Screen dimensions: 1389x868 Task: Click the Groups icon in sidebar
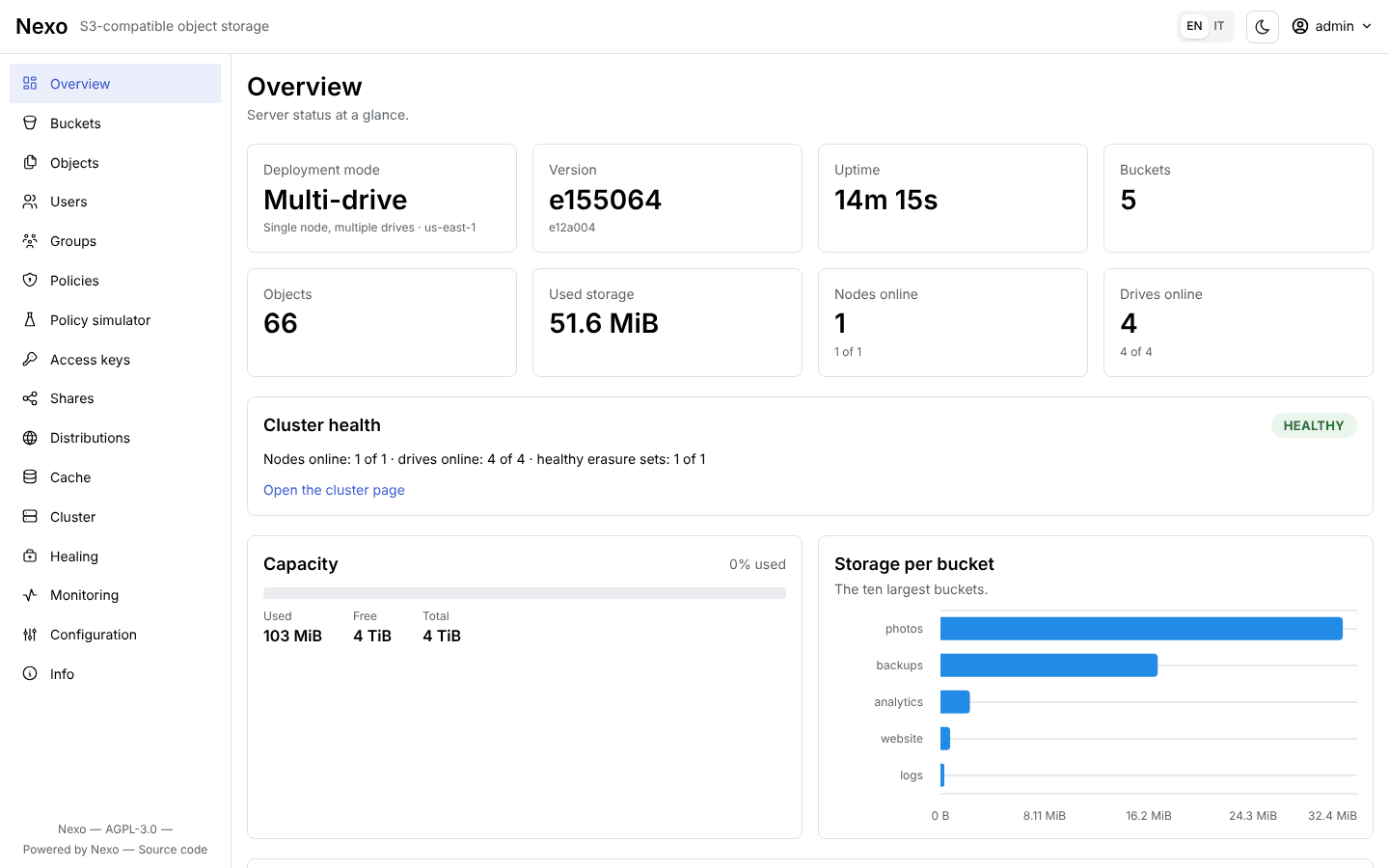30,241
